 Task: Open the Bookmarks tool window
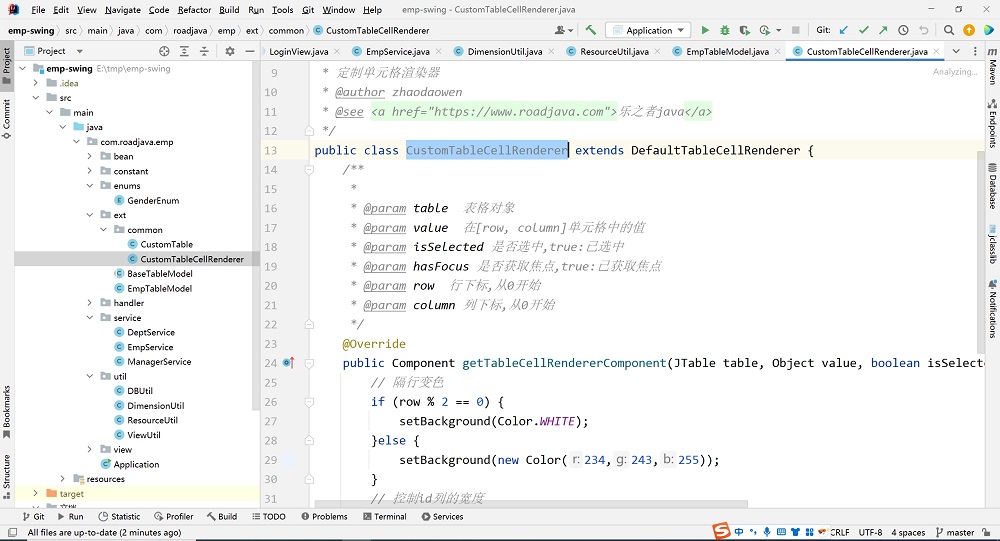coord(6,412)
